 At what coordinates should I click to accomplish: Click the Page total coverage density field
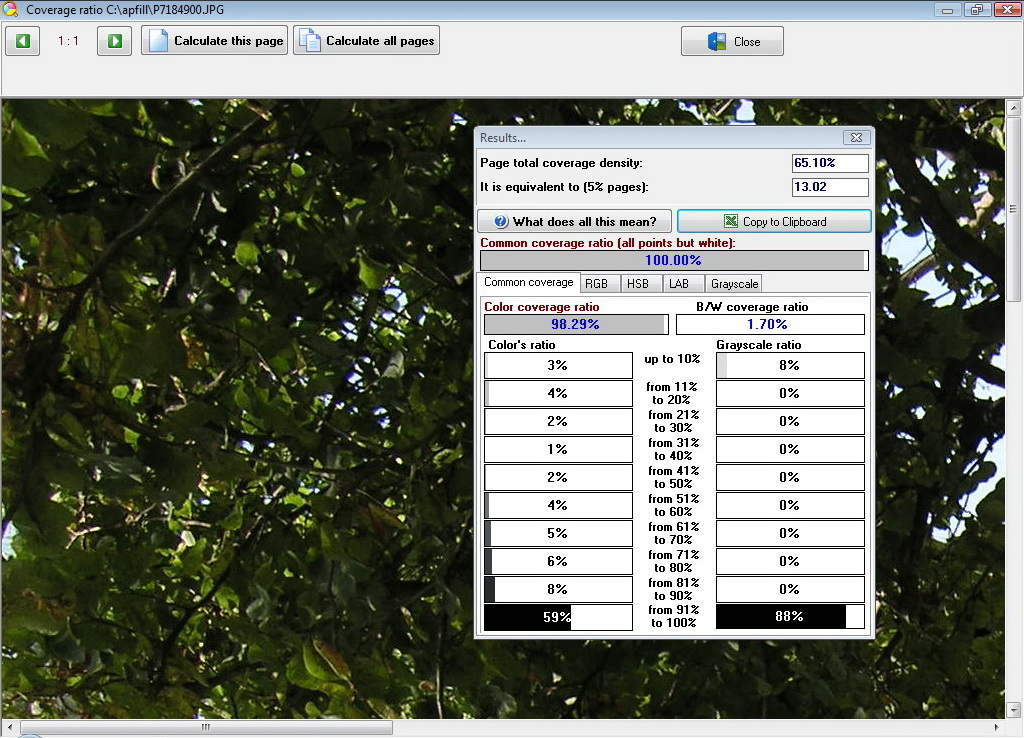[830, 163]
